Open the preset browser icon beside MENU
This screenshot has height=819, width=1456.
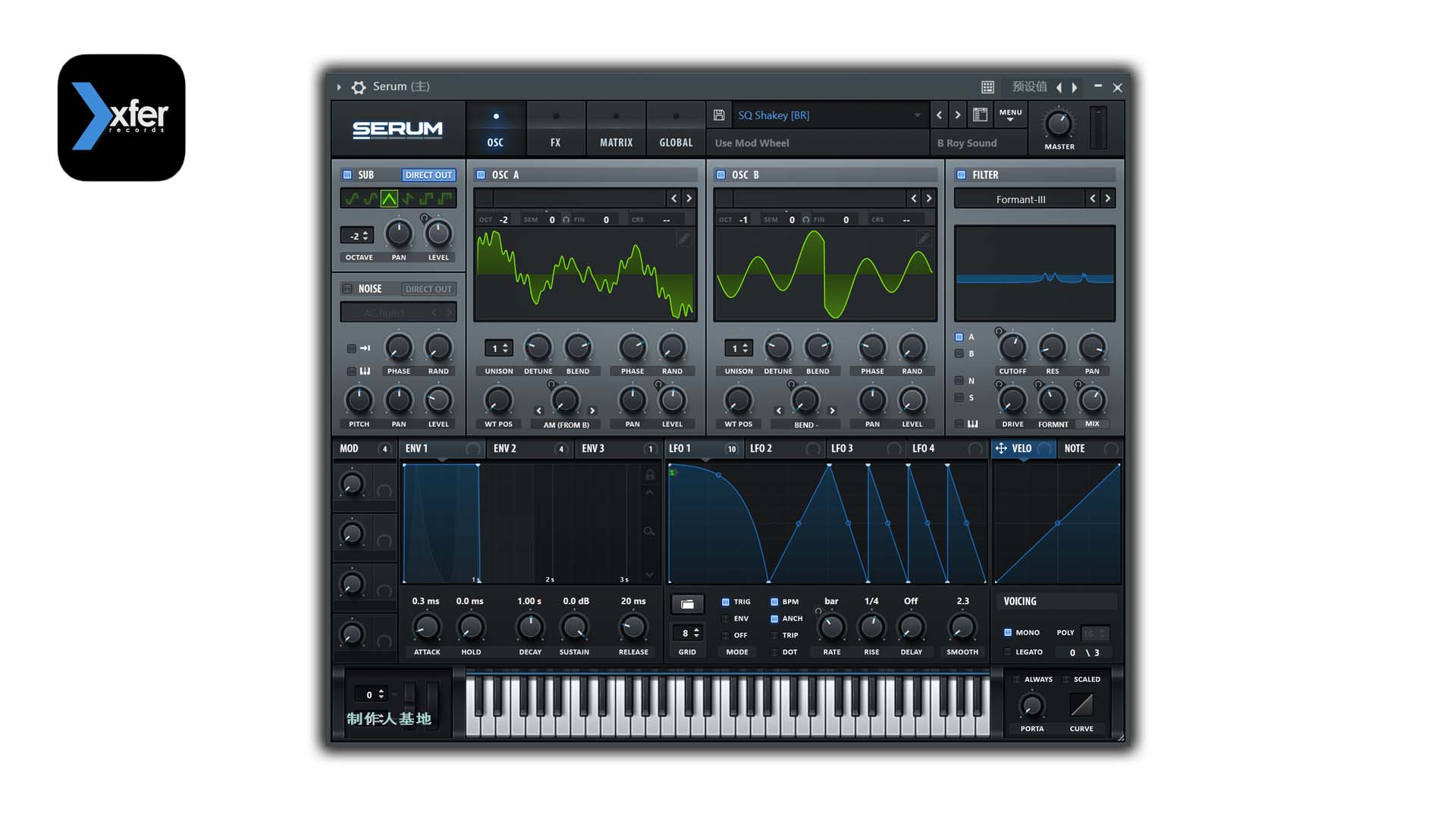[981, 115]
